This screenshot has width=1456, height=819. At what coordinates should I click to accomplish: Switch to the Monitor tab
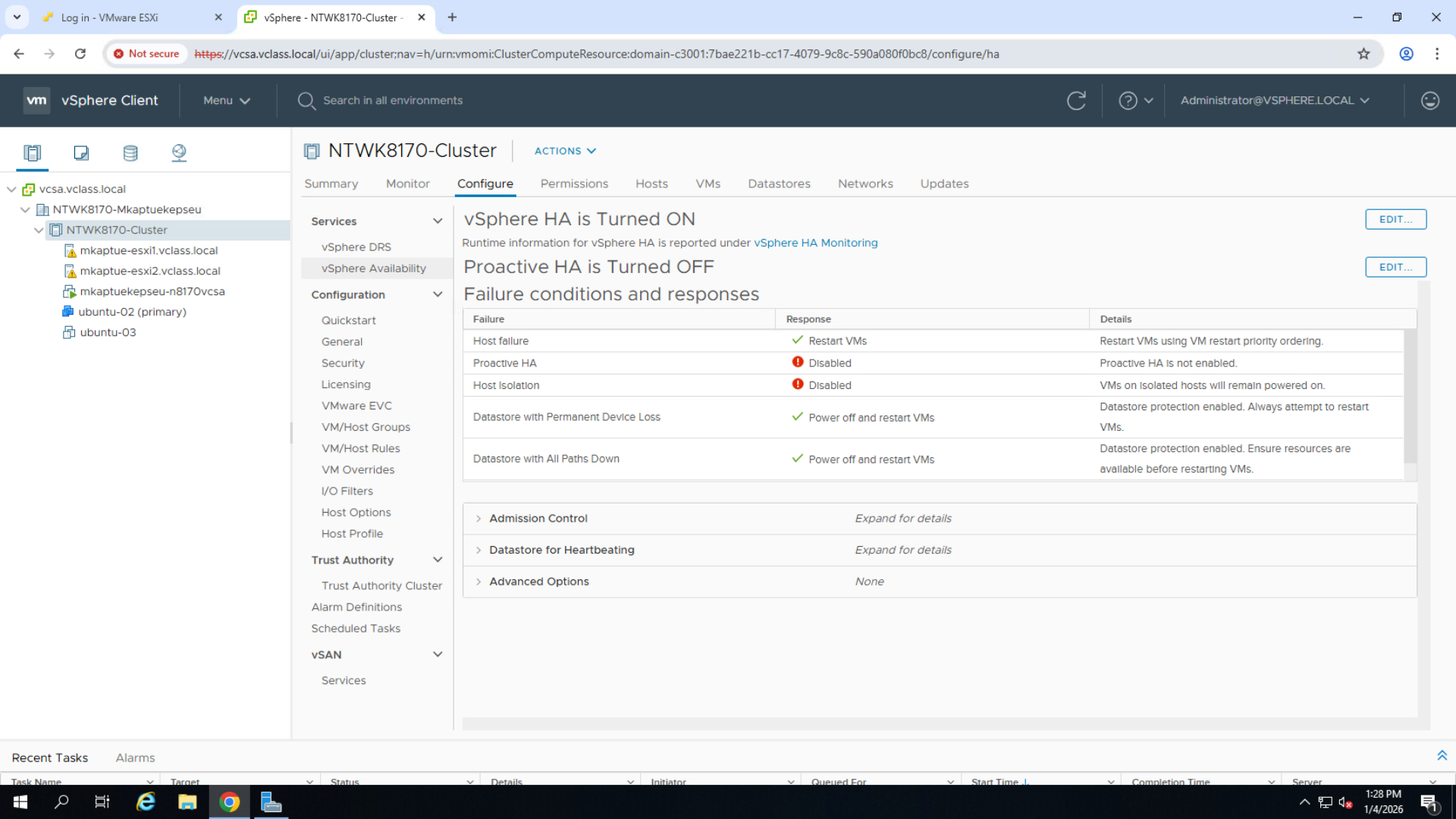pyautogui.click(x=407, y=184)
